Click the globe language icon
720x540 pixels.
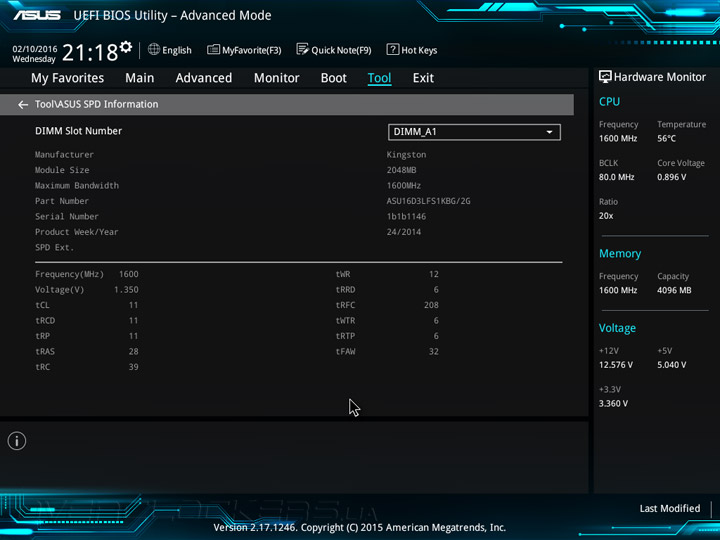pyautogui.click(x=154, y=49)
